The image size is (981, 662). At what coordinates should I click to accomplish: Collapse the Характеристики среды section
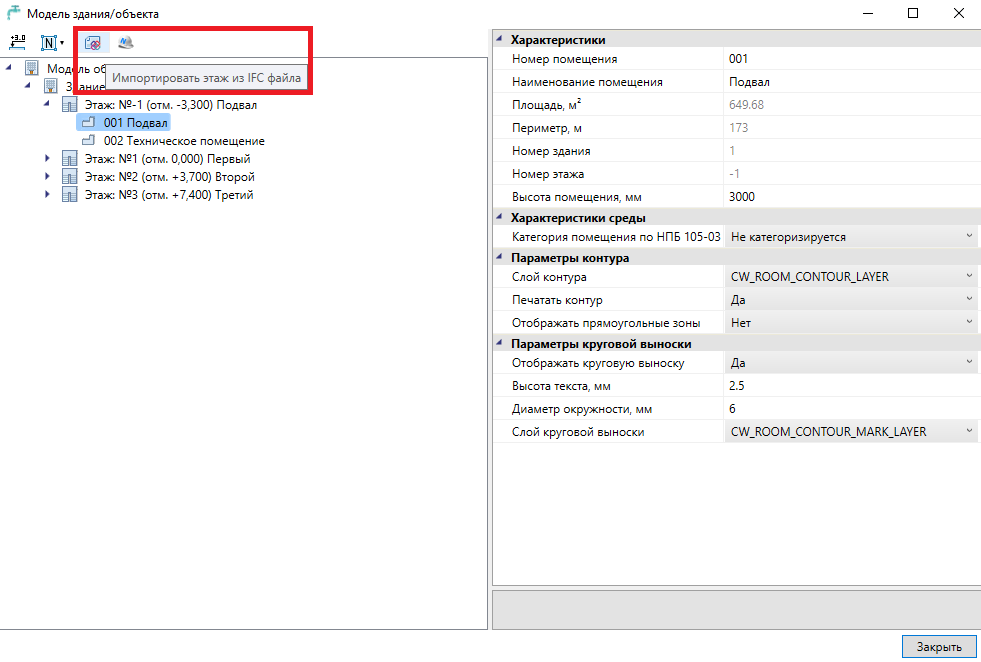(499, 217)
